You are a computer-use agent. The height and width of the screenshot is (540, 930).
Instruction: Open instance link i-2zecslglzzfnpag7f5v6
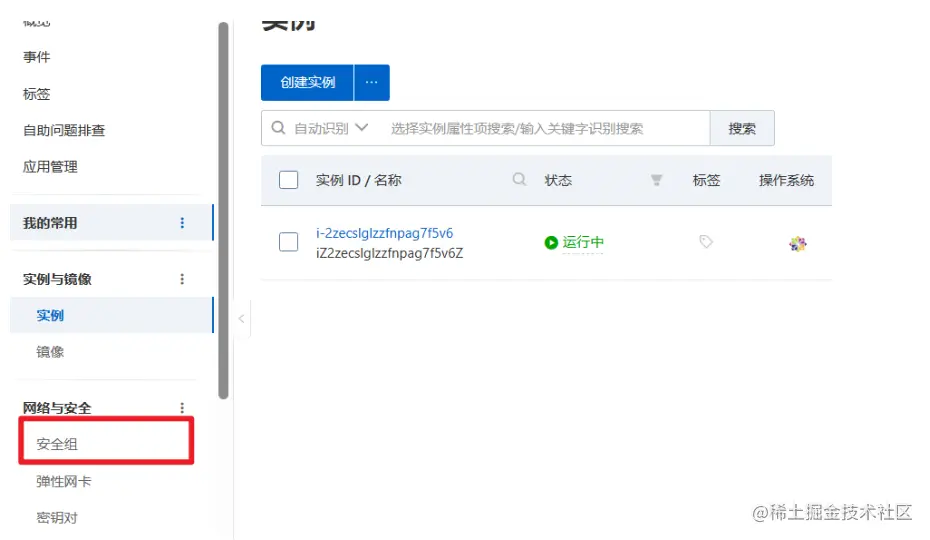(x=384, y=233)
